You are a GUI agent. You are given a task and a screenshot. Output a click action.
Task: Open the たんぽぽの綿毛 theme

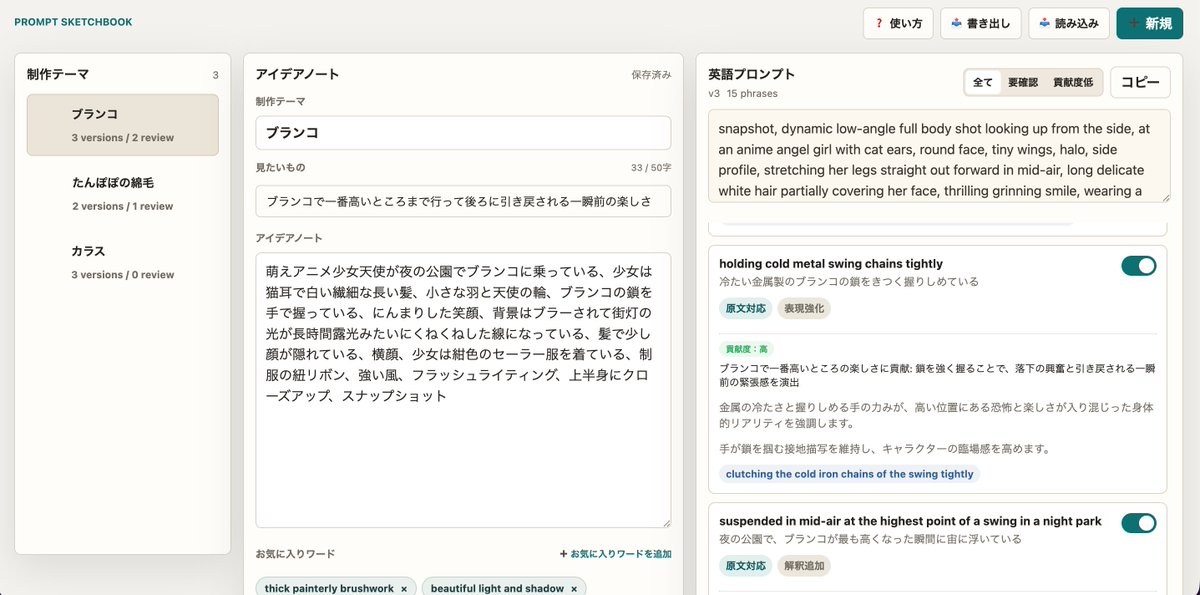click(x=123, y=194)
